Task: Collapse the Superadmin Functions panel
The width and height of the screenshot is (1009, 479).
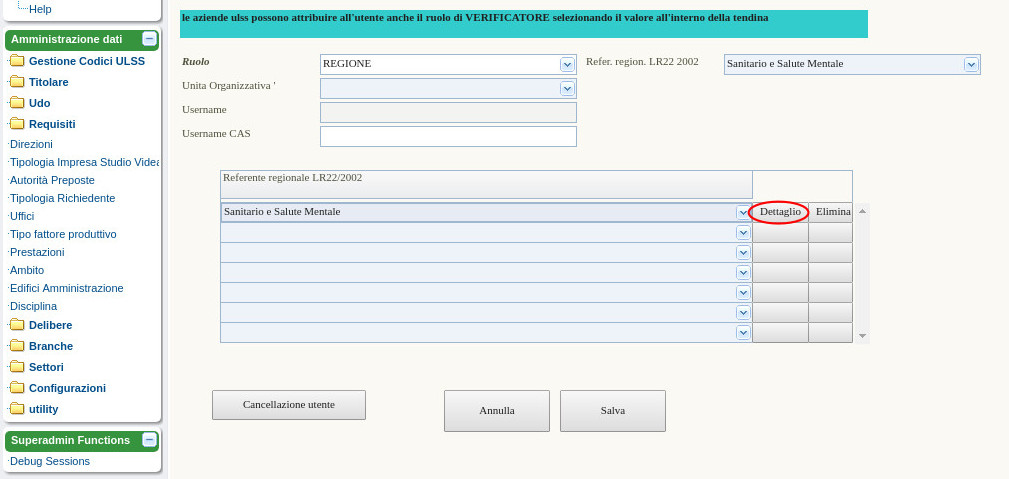Action: pos(149,440)
